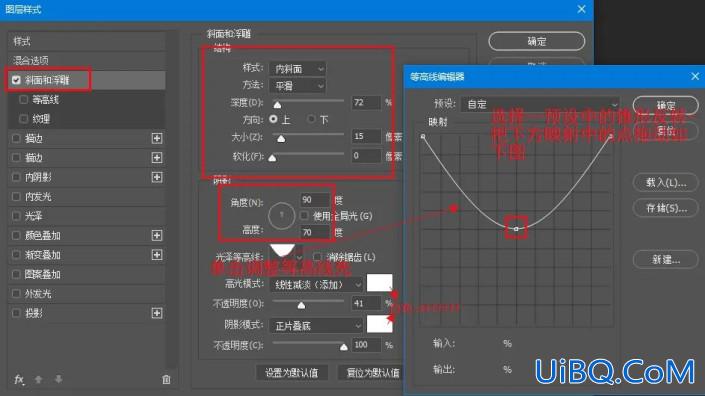Open the 方法 dropdown showing 平滑
Screen dimensions: 705x396
click(297, 85)
